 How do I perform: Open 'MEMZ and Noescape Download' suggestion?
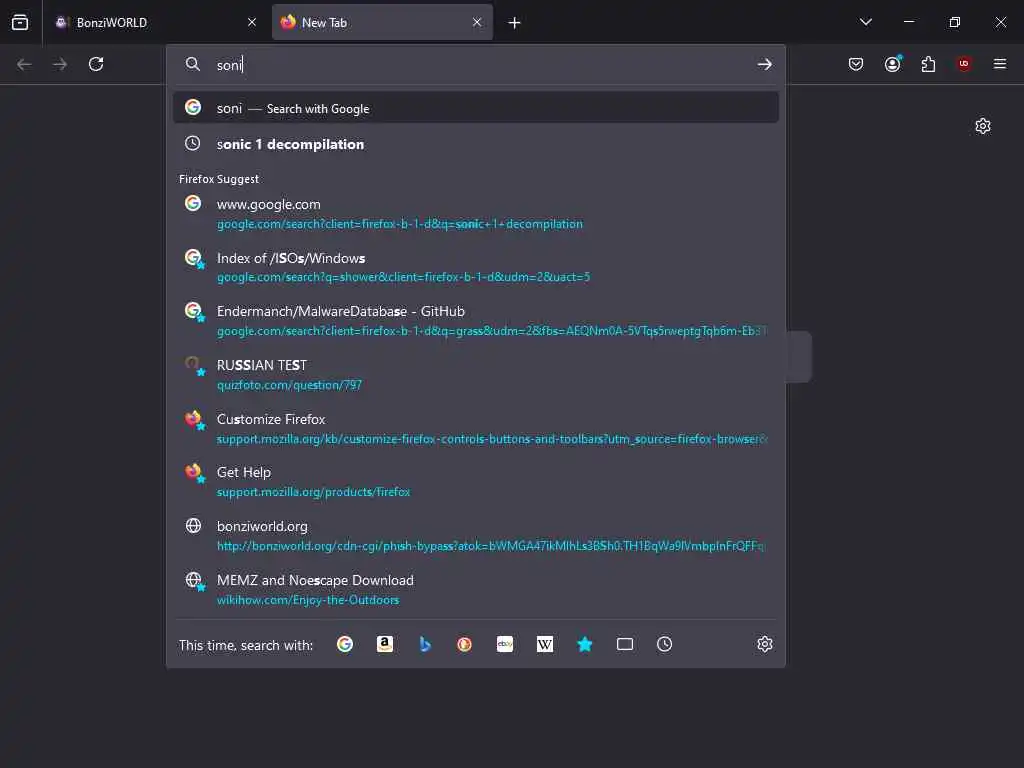475,590
